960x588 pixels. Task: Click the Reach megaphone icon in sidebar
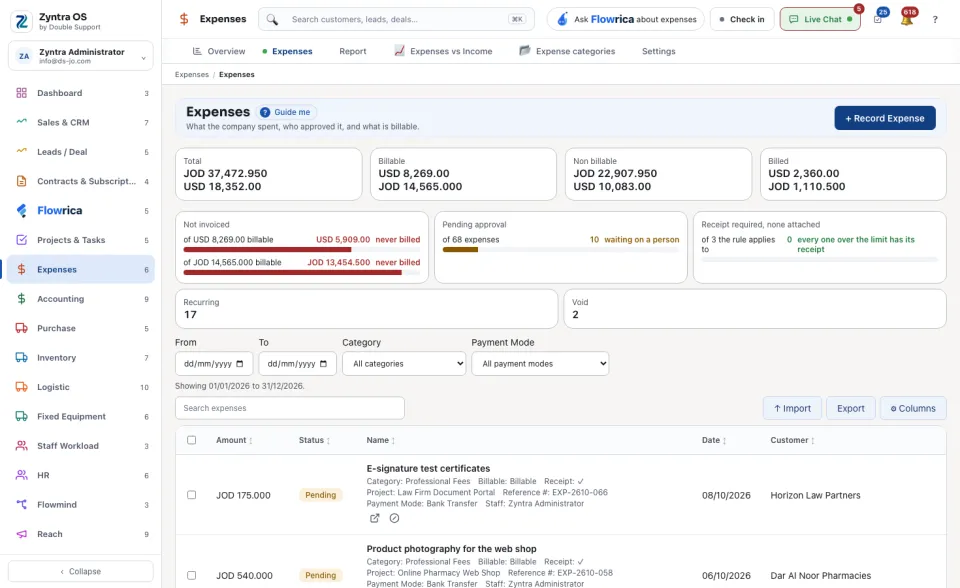21,534
